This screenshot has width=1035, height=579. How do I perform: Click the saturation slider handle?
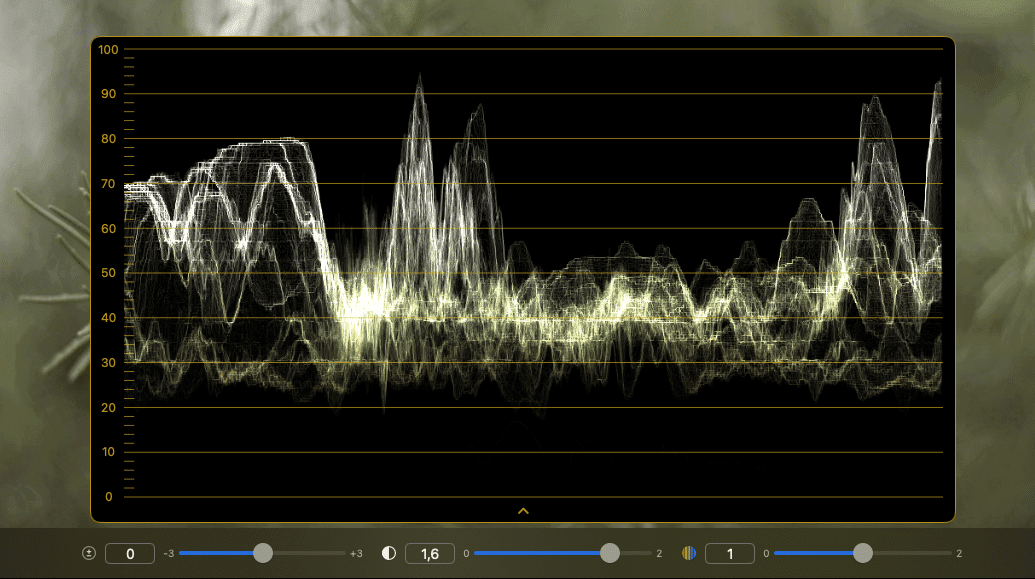coord(863,553)
